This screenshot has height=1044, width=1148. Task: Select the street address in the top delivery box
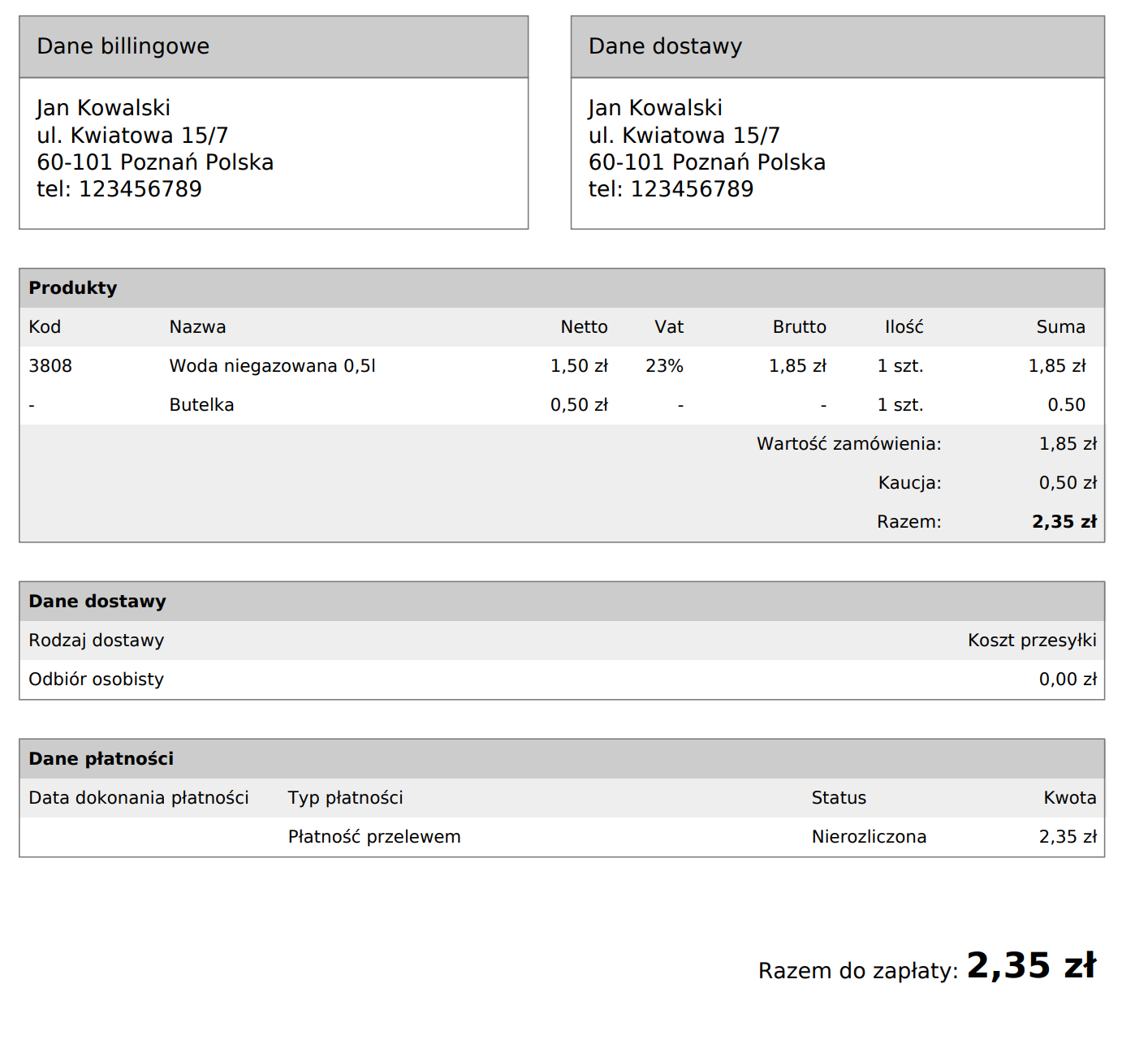(x=684, y=135)
